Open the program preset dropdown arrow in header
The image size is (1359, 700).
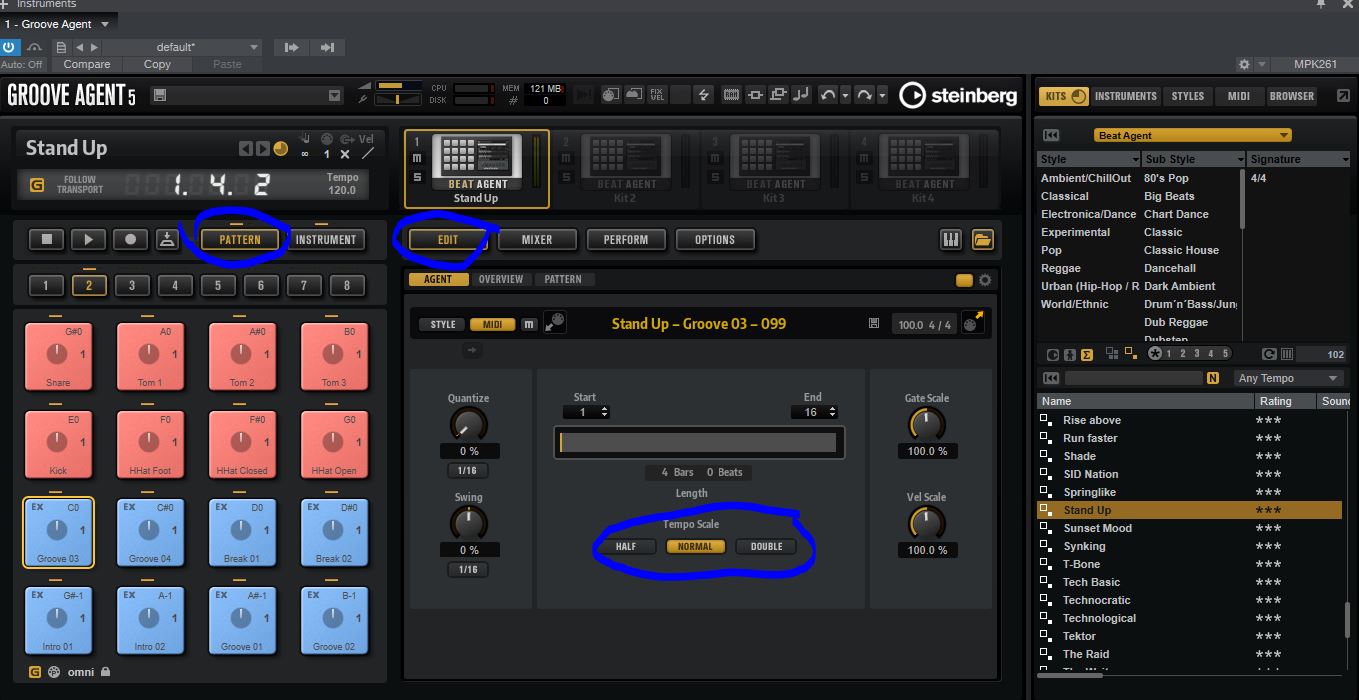[335, 96]
